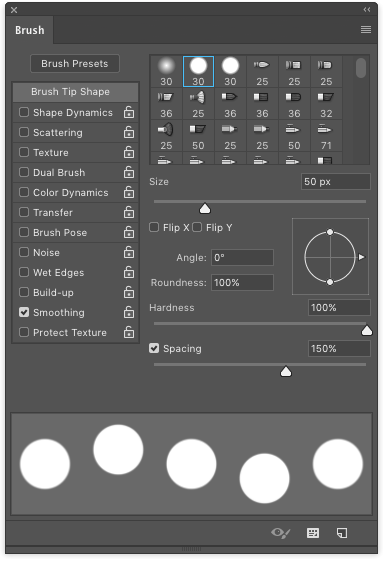Lock the Wet Edges setting
Viewport: 383px width, 561px height.
pyautogui.click(x=129, y=273)
